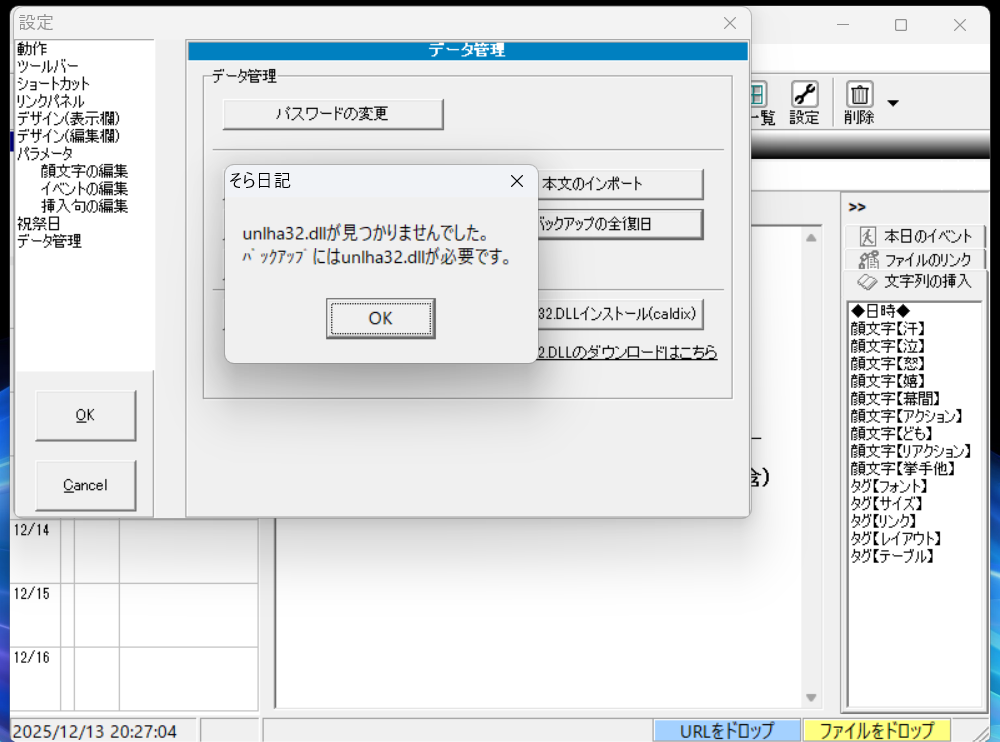1000x742 pixels.
Task: Select デザイン(表示欄) in settings list
Action: point(63,119)
